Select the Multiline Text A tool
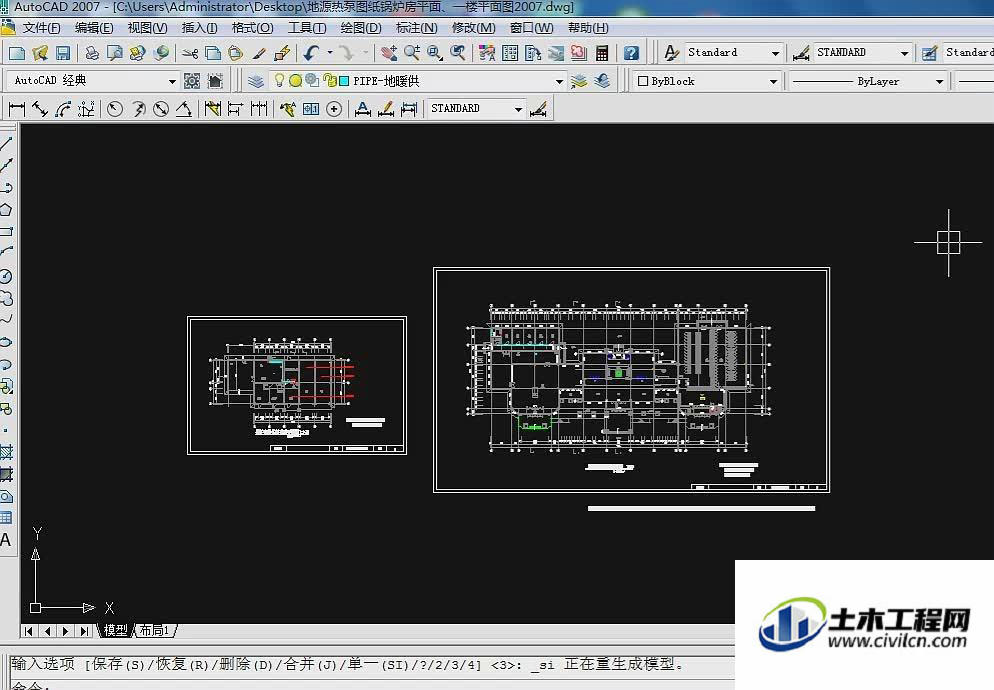Image resolution: width=994 pixels, height=690 pixels. coord(6,540)
